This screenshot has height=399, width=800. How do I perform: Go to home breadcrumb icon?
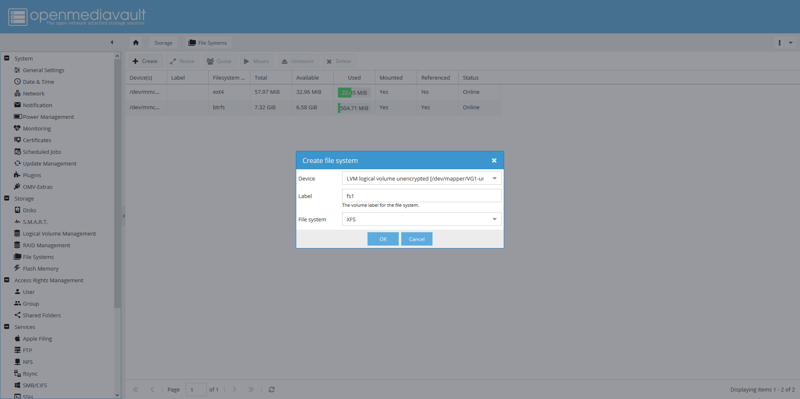[135, 43]
